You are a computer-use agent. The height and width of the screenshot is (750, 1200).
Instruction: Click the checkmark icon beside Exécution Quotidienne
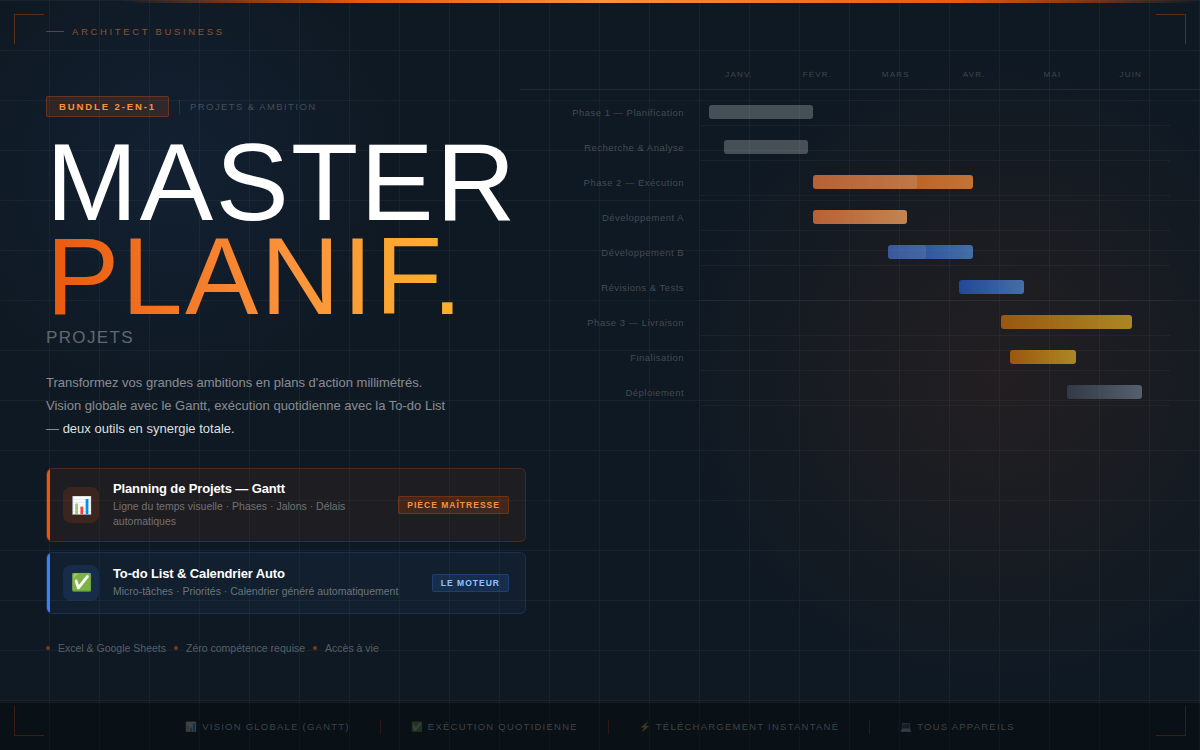[417, 727]
